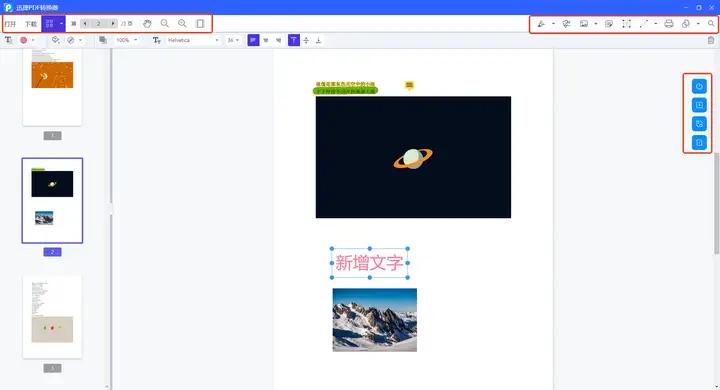Select page 1 thumbnail with orange image

(x=52, y=87)
